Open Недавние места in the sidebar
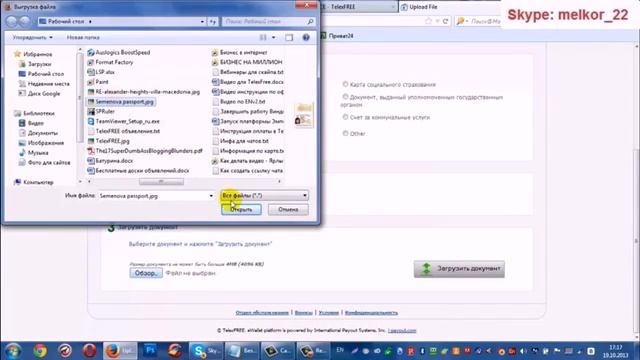This screenshot has width=640, height=360. [x=48, y=84]
